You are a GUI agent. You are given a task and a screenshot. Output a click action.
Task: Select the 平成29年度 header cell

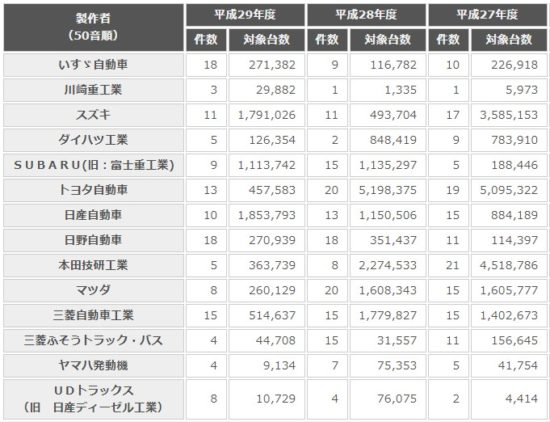(245, 15)
